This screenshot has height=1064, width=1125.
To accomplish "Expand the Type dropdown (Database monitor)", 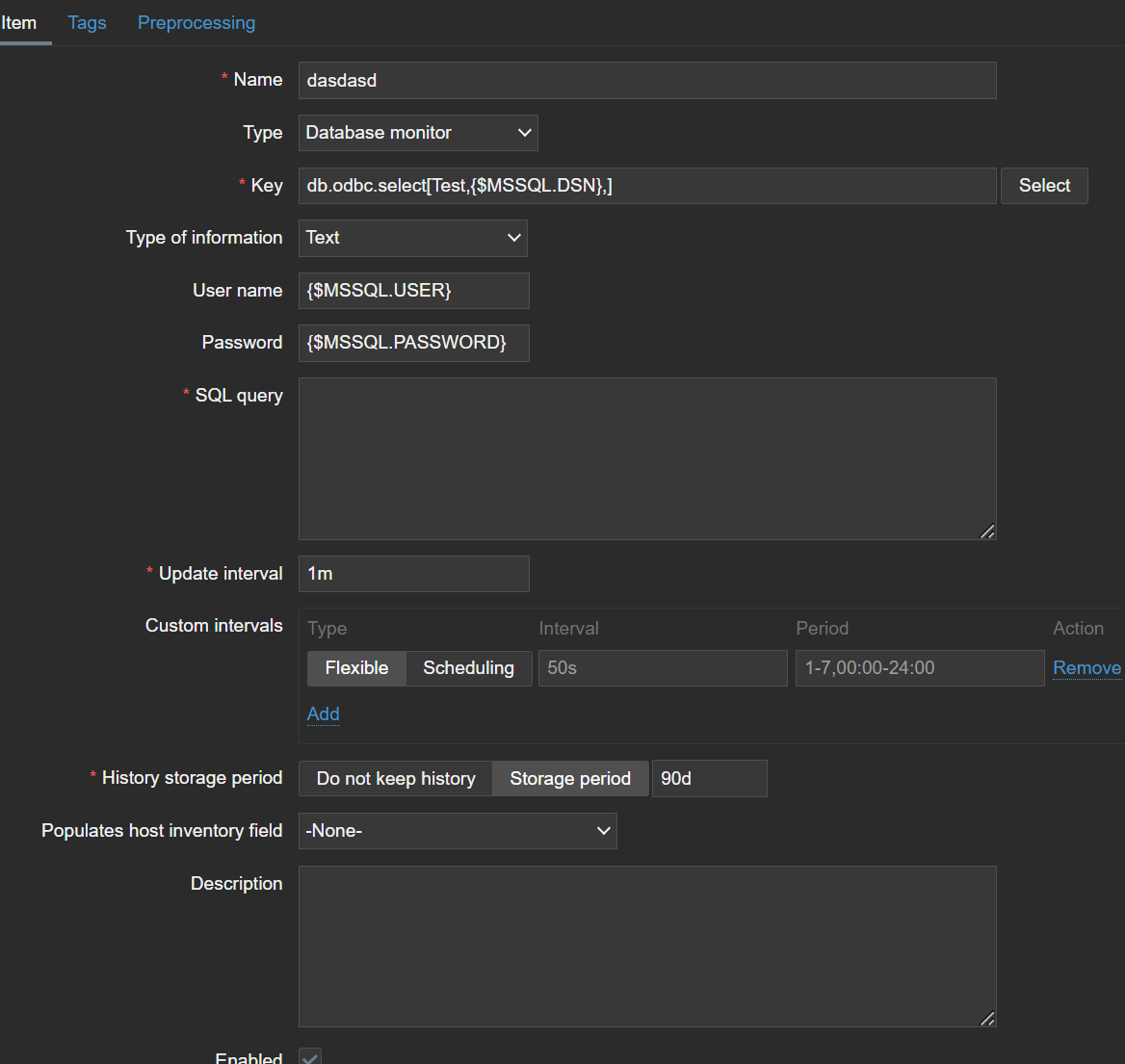I will click(x=417, y=133).
